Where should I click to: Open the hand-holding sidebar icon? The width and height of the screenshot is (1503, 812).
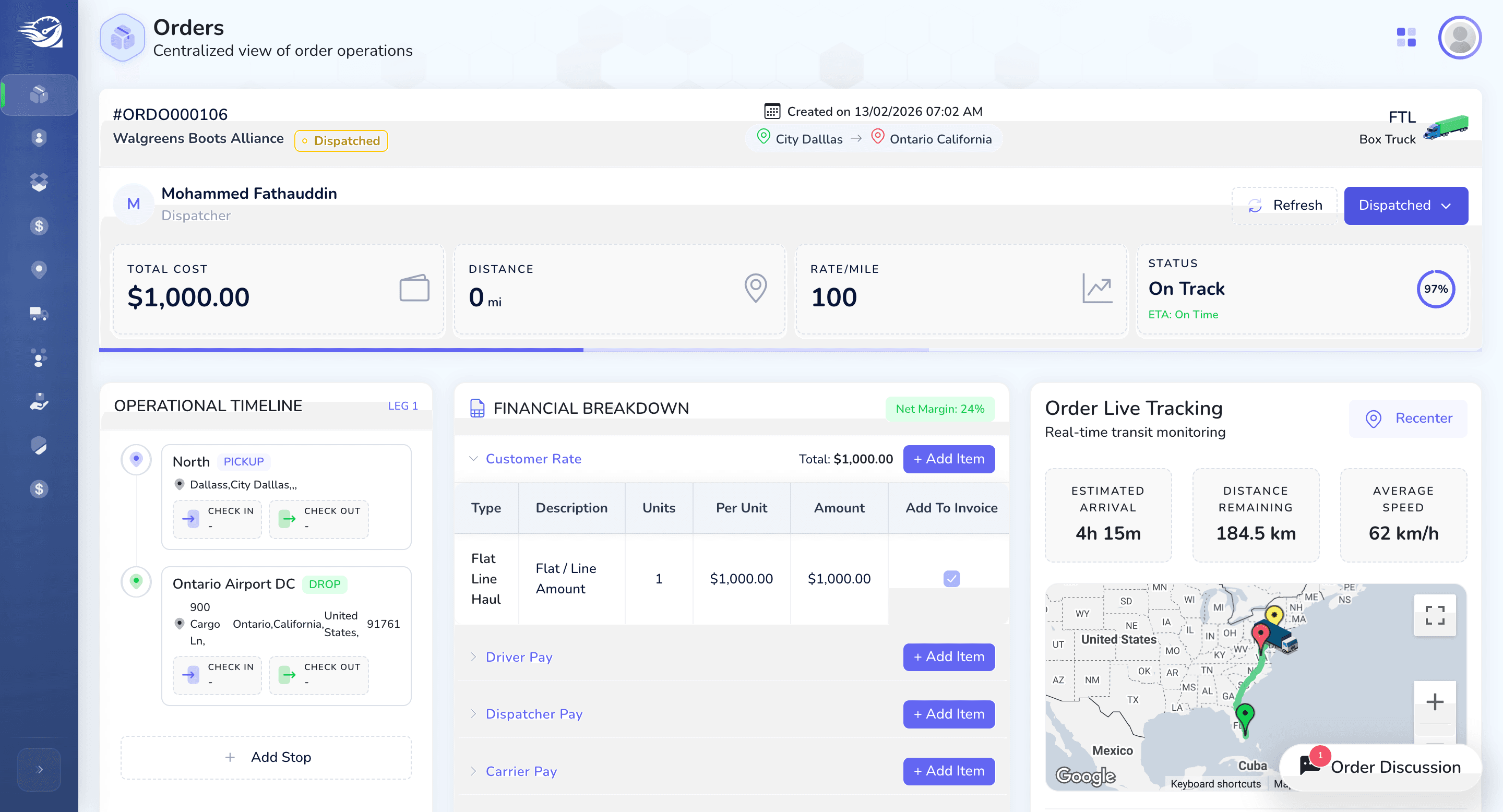[x=39, y=401]
